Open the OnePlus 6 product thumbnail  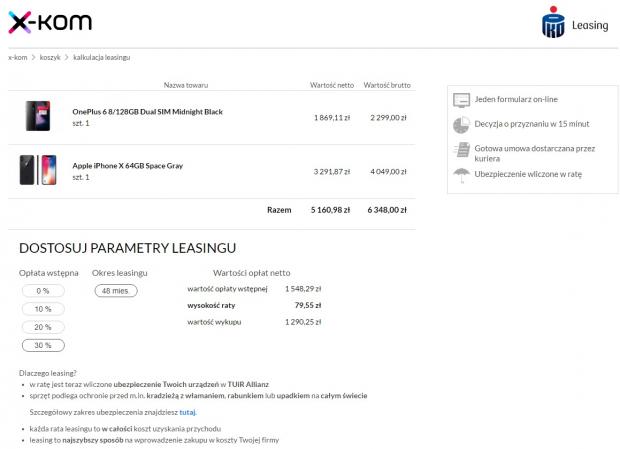pyautogui.click(x=38, y=116)
